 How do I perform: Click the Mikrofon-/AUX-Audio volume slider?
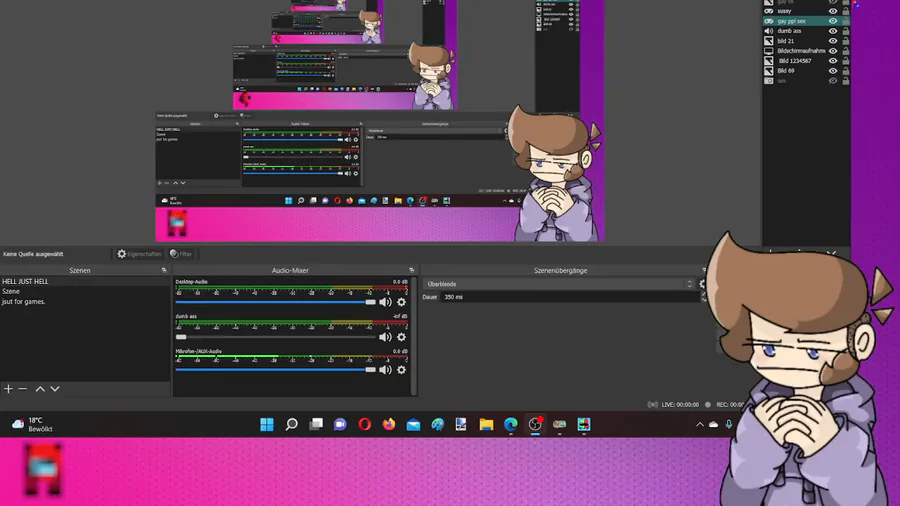[276, 370]
